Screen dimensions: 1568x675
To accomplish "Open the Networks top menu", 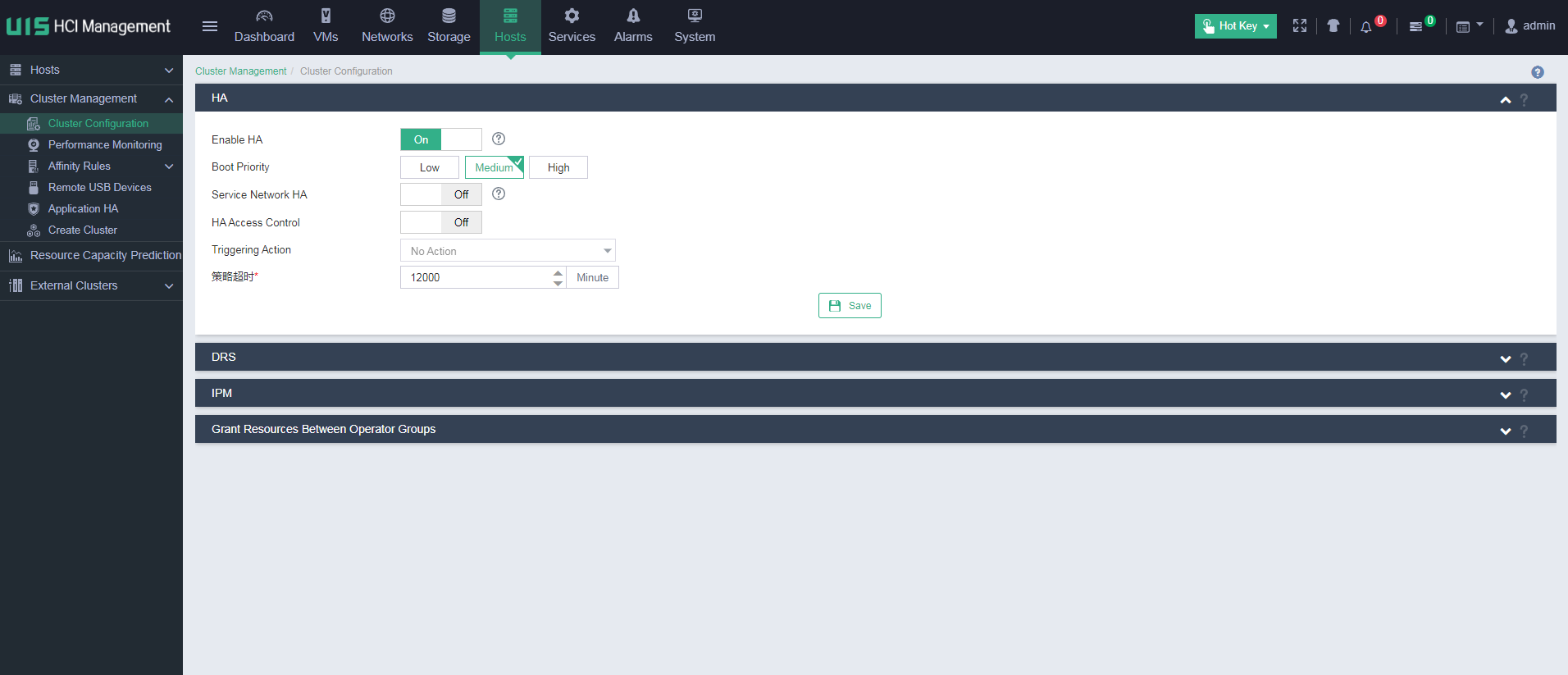I will 387,26.
